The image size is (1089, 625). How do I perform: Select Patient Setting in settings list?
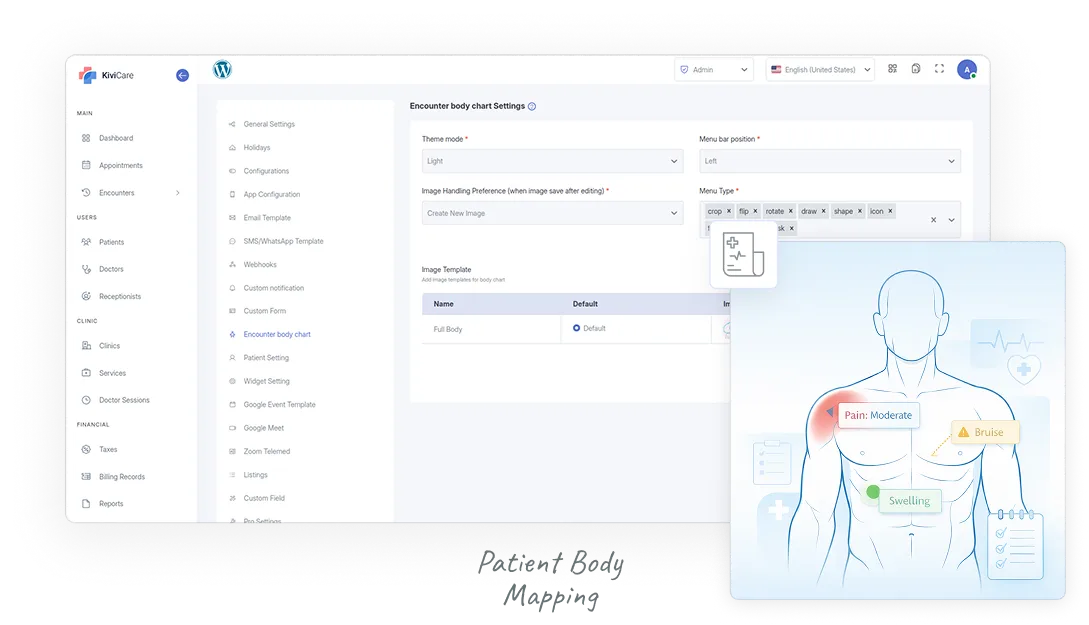pos(266,358)
